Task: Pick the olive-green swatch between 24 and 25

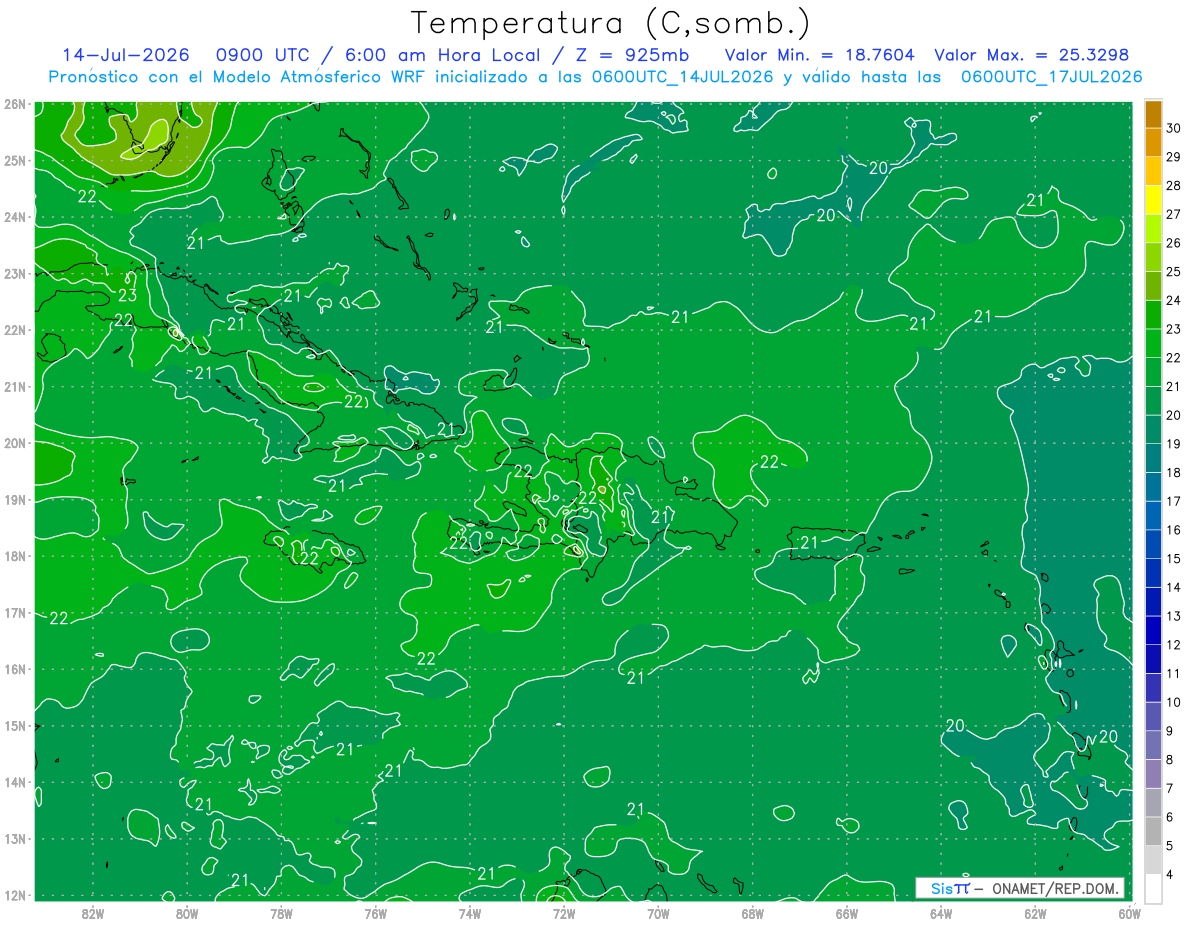Action: point(1153,286)
